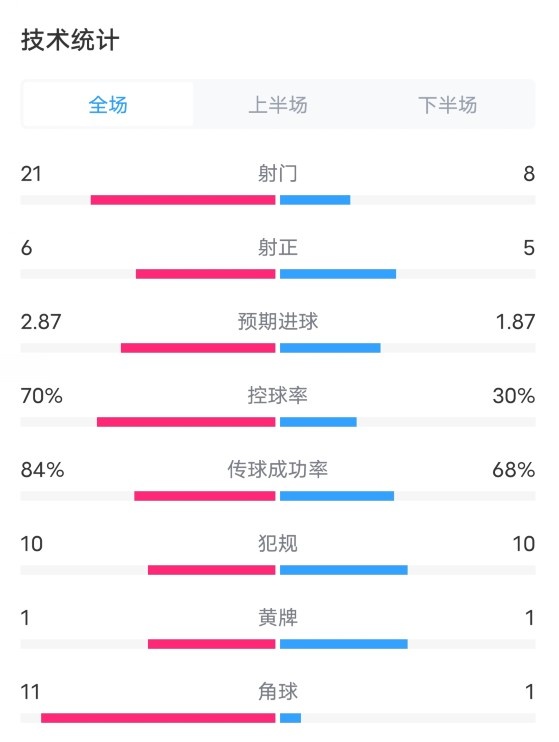Click the red 控球率 bar

(x=186, y=422)
